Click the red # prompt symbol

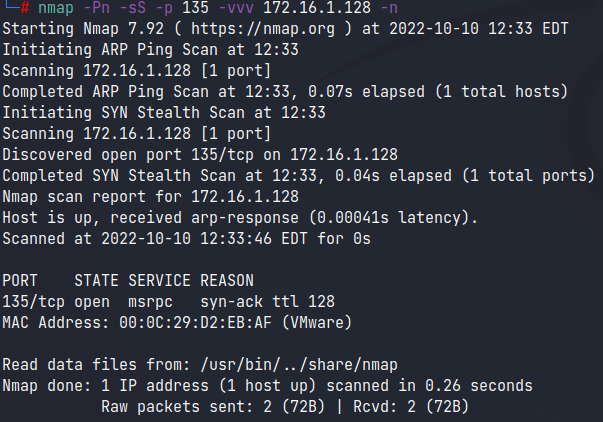[25, 7]
